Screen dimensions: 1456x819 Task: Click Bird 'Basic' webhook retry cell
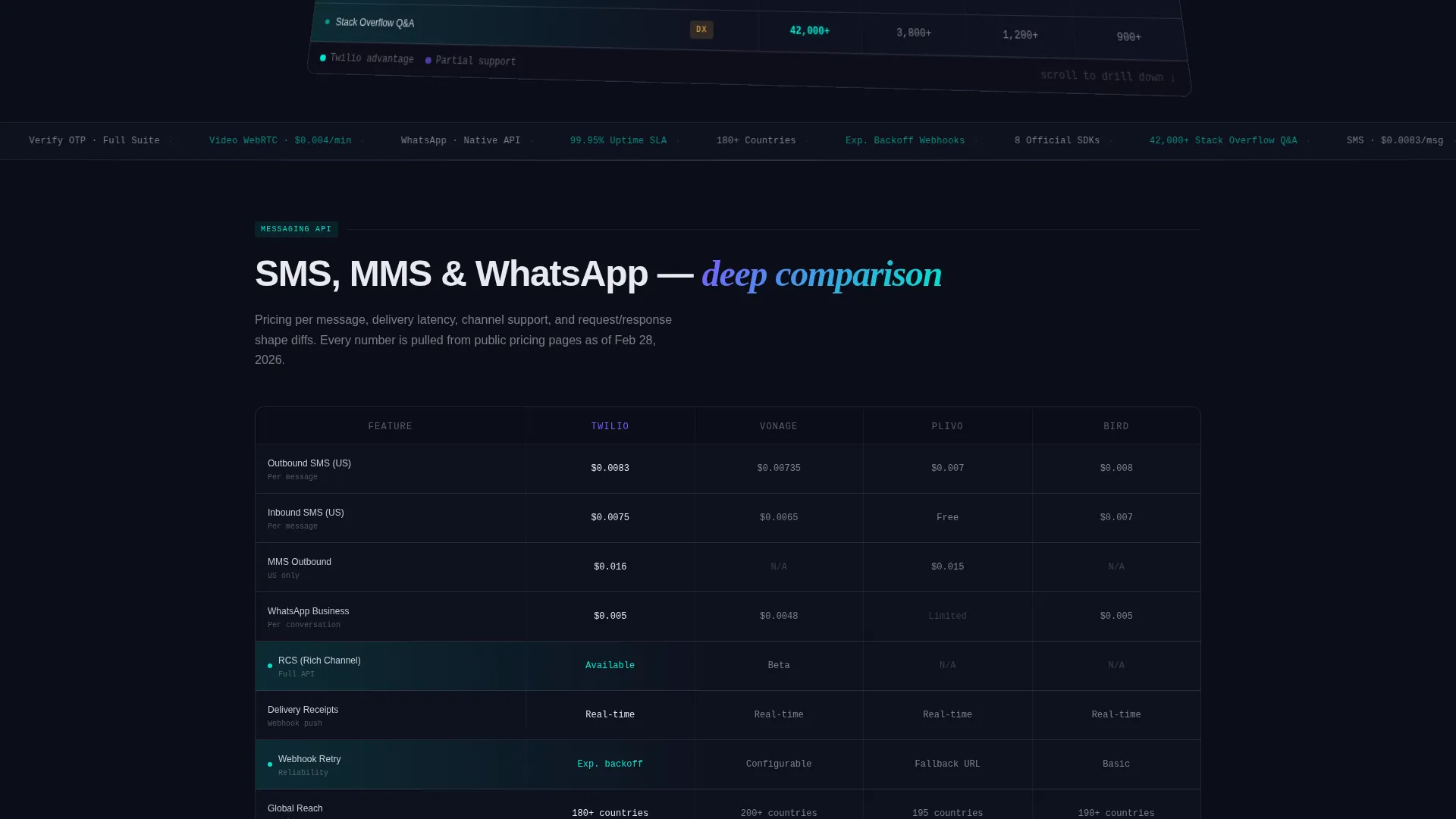pyautogui.click(x=1116, y=764)
